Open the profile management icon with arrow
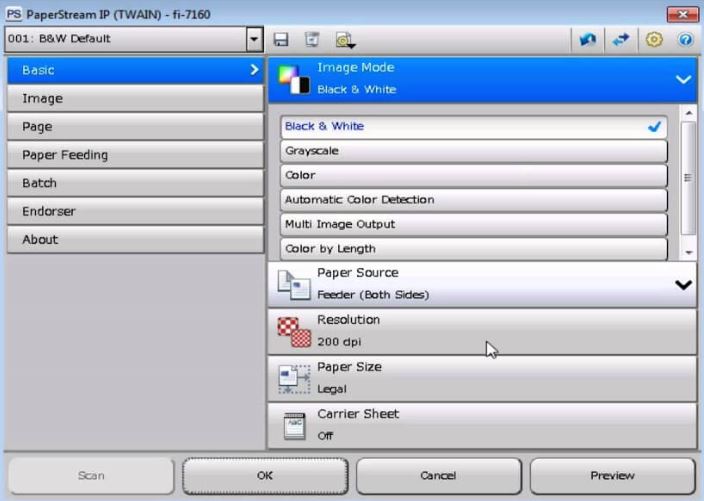 pos(345,40)
